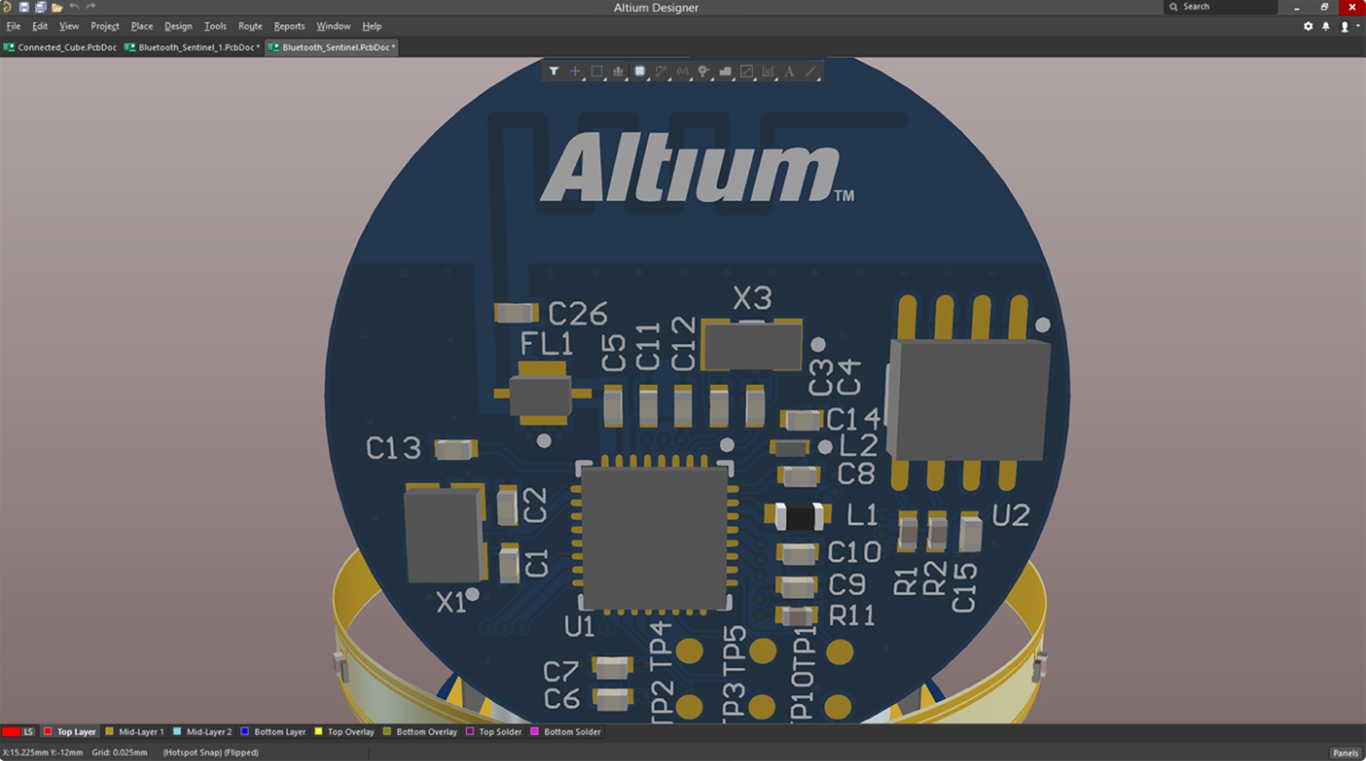This screenshot has height=761, width=1366.
Task: Select the X3 crystal component body
Action: tap(752, 345)
